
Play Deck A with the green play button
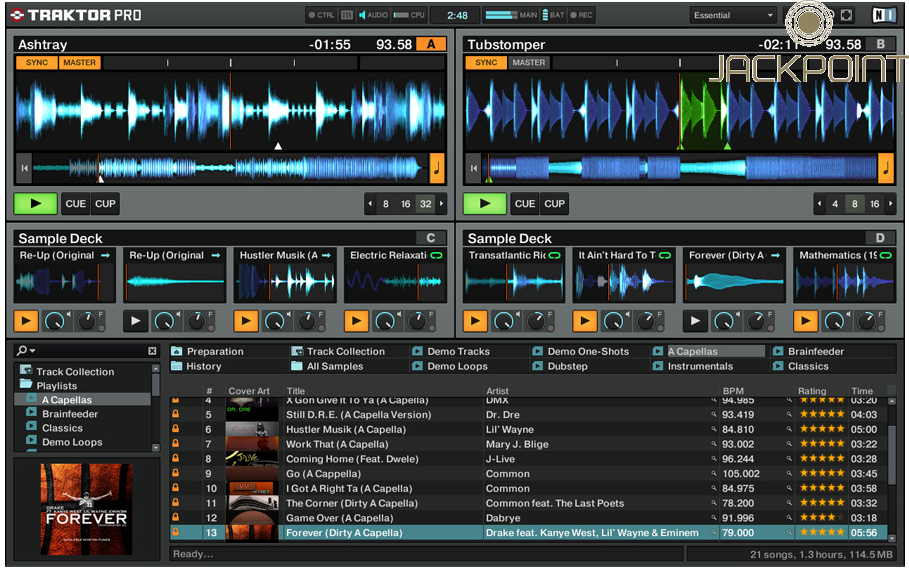click(35, 203)
